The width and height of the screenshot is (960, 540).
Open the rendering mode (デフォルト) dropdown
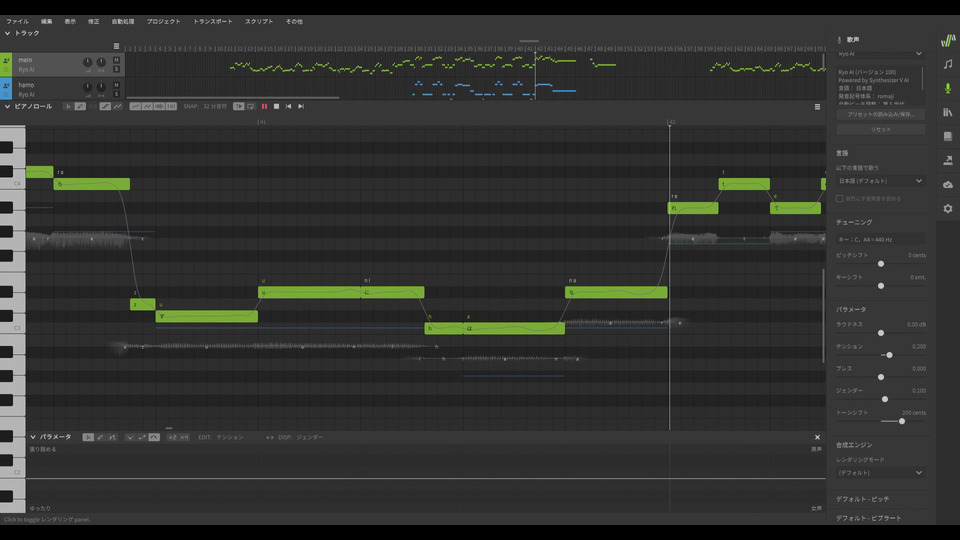pyautogui.click(x=880, y=473)
